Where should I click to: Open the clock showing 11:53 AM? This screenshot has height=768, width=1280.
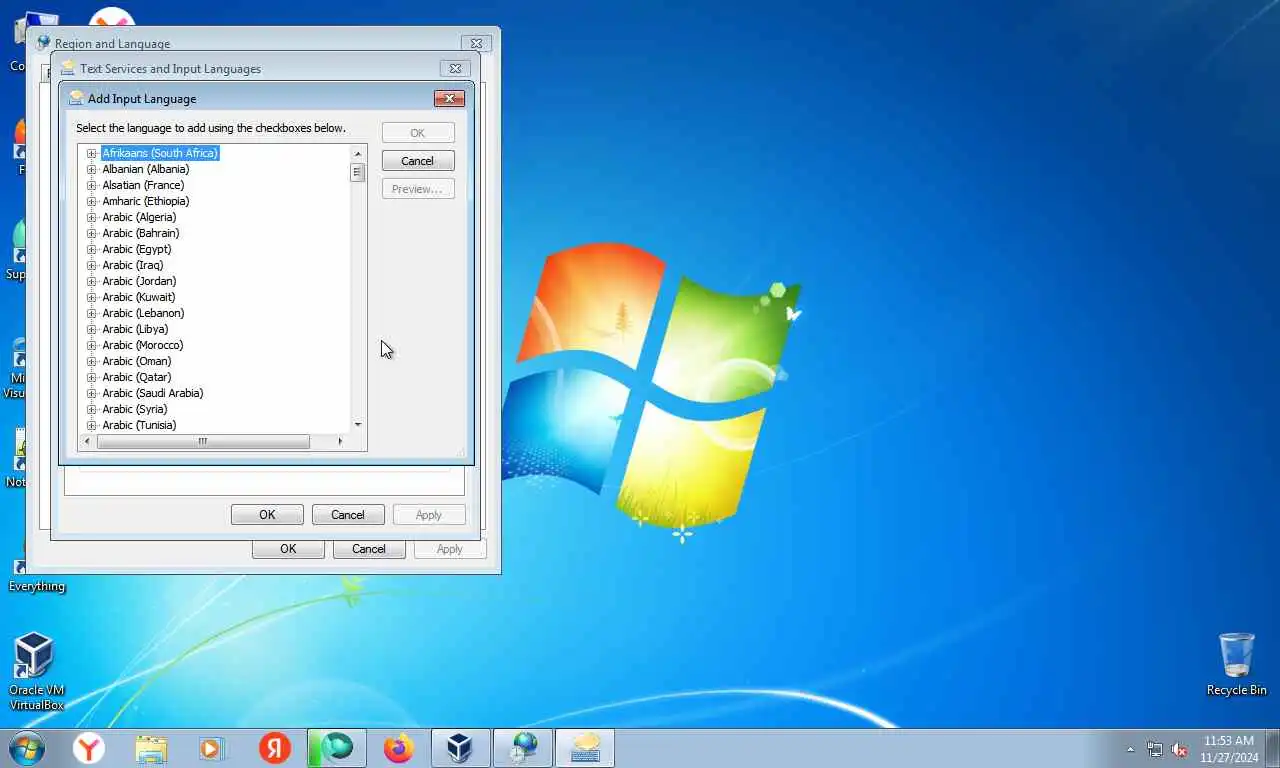(1229, 748)
